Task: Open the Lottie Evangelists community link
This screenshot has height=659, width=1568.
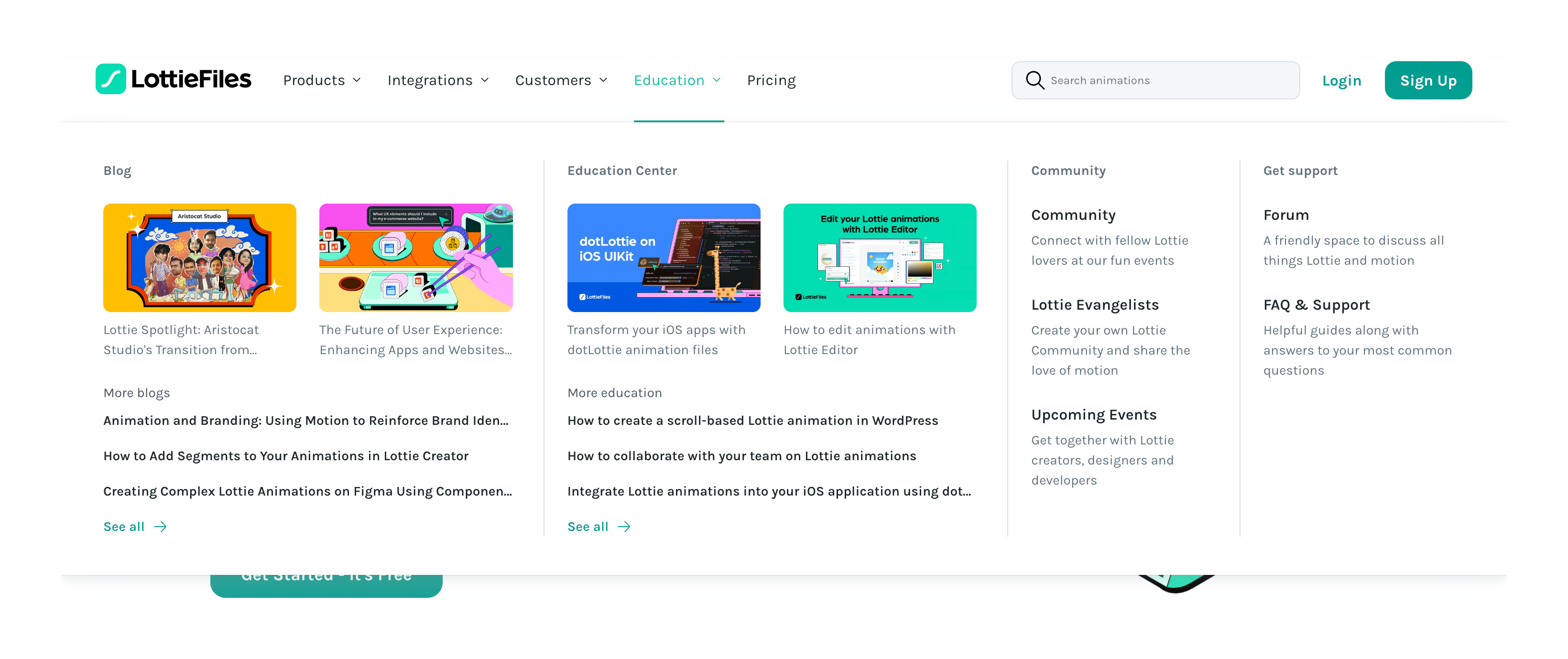Action: pos(1094,305)
